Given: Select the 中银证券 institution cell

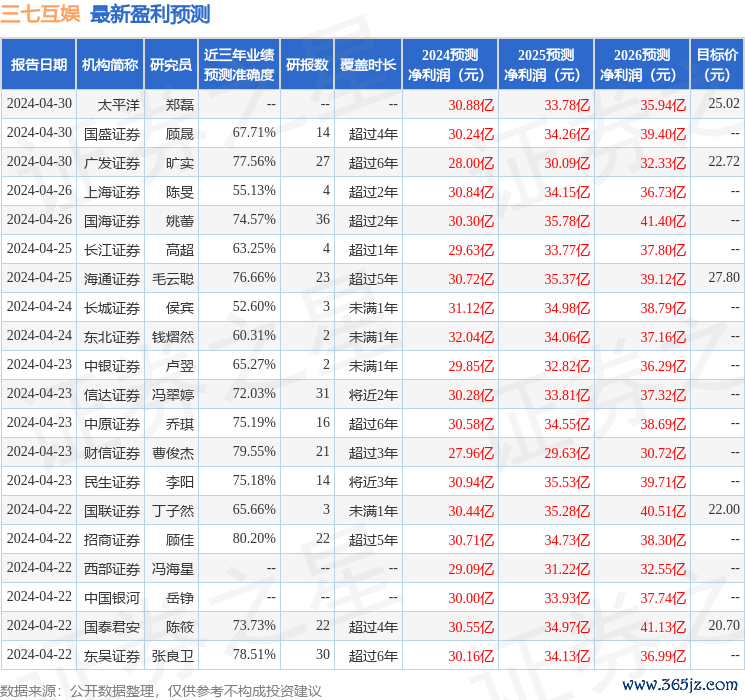Looking at the screenshot, I should point(112,366).
